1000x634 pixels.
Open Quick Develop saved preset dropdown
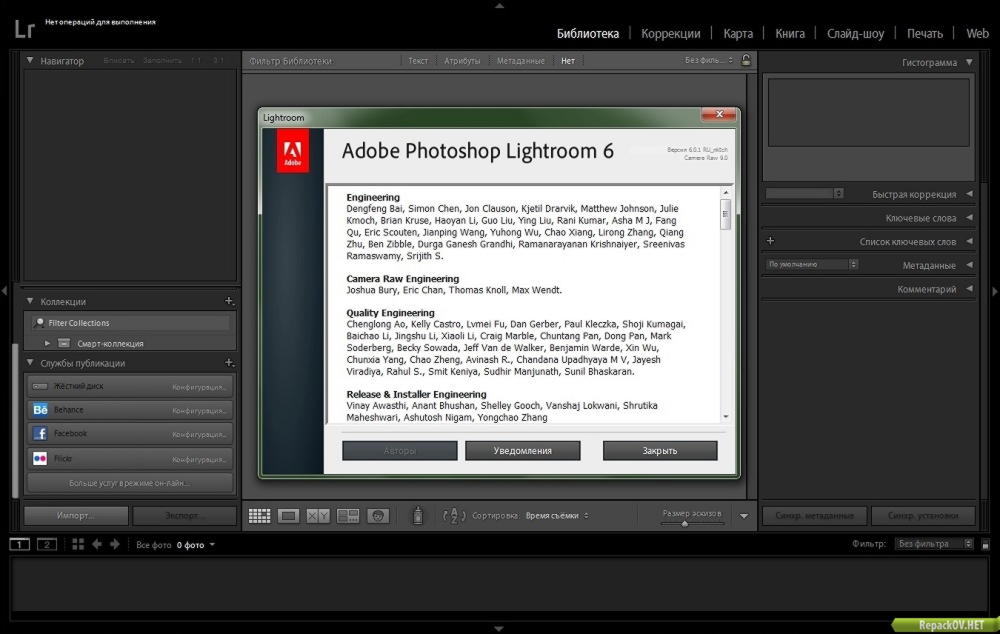[805, 193]
